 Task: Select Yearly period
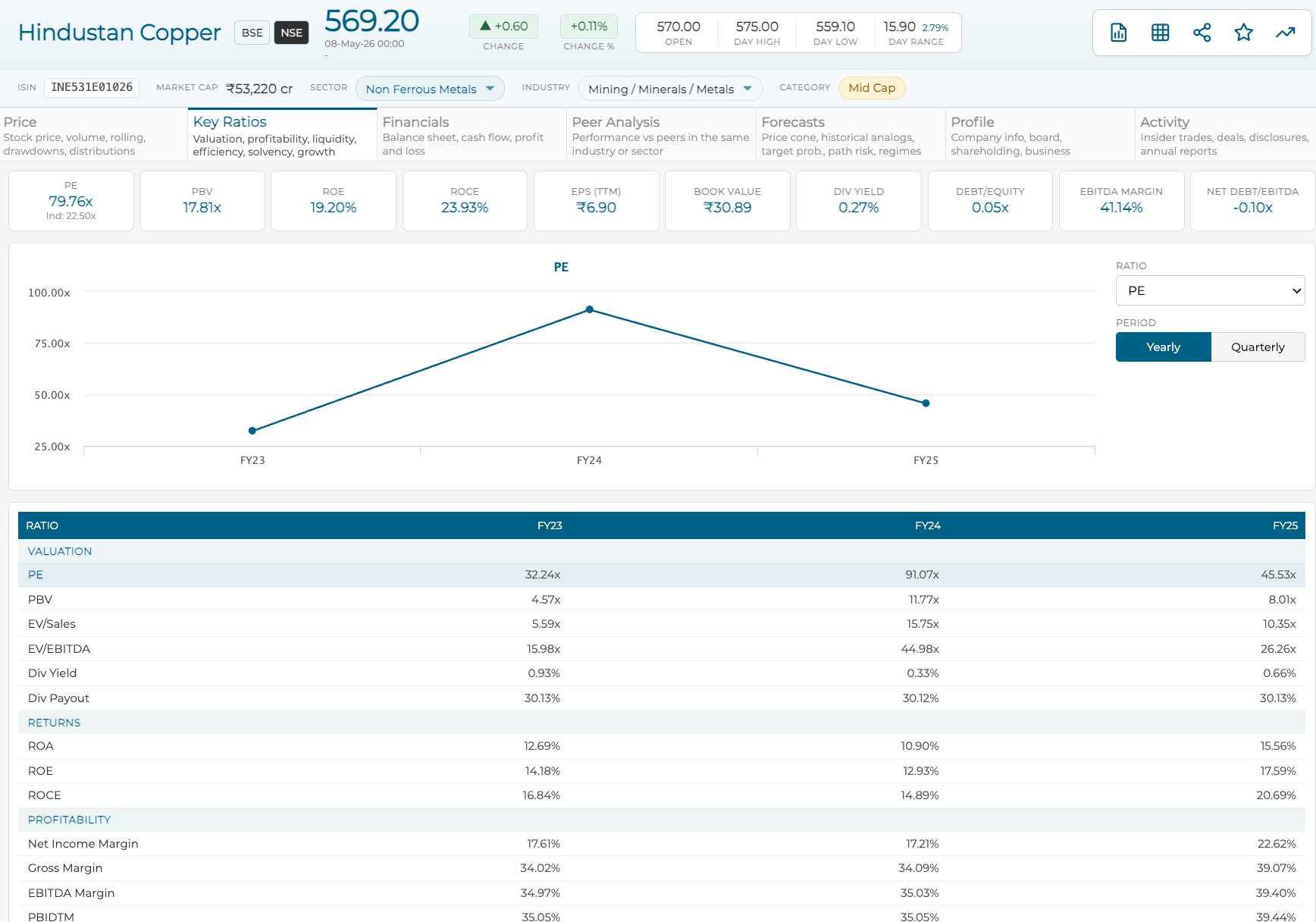(1163, 347)
